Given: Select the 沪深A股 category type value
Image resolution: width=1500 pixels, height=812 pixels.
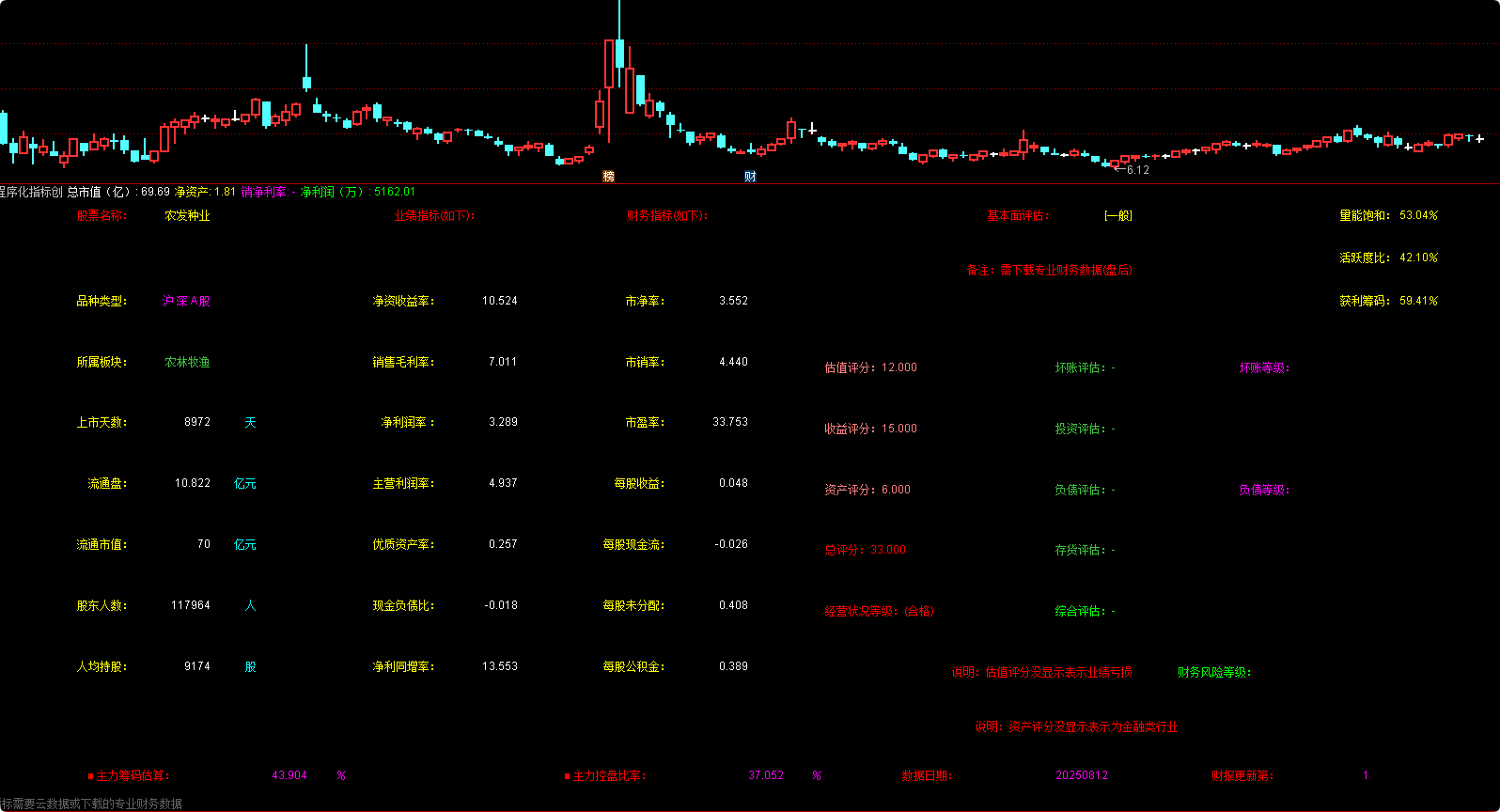Looking at the screenshot, I should 186,302.
